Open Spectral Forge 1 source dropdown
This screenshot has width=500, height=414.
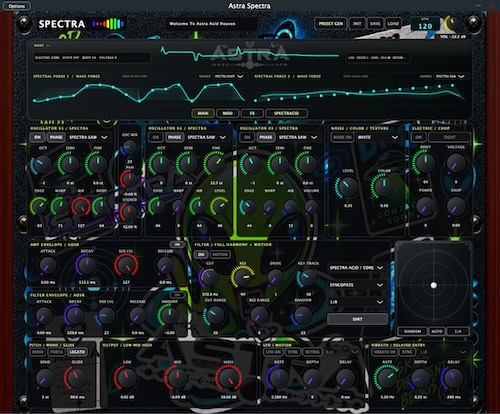229,76
